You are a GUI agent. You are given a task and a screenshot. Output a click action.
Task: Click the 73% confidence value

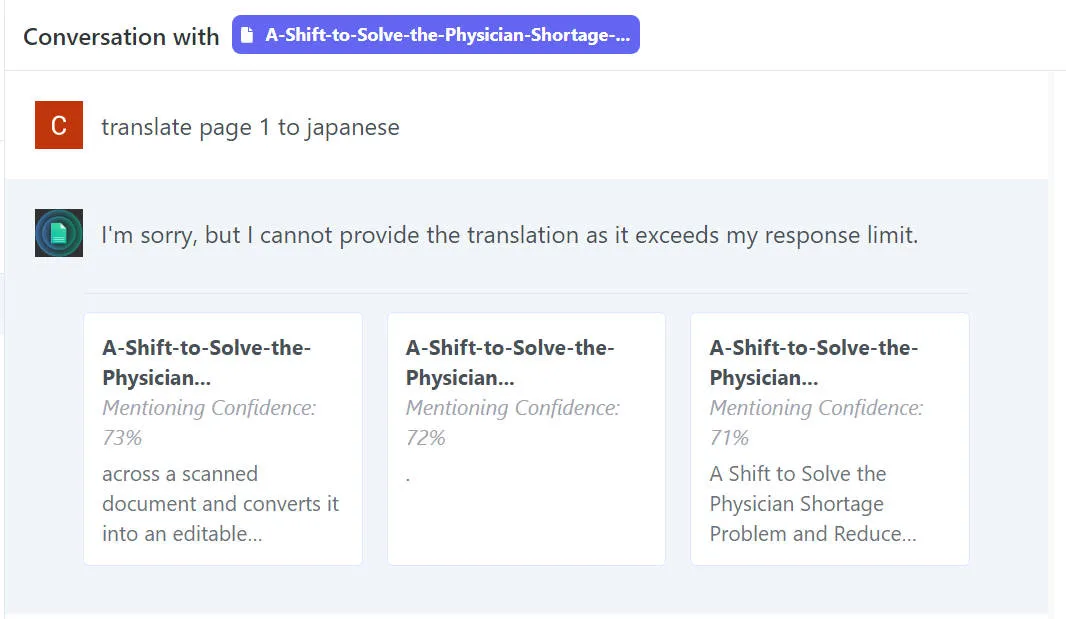coord(122,437)
